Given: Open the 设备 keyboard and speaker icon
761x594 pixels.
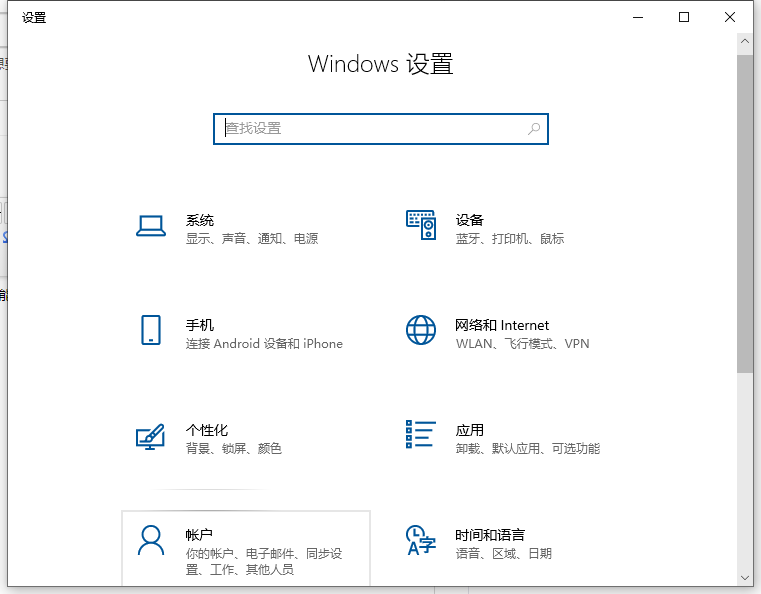Looking at the screenshot, I should coord(421,225).
